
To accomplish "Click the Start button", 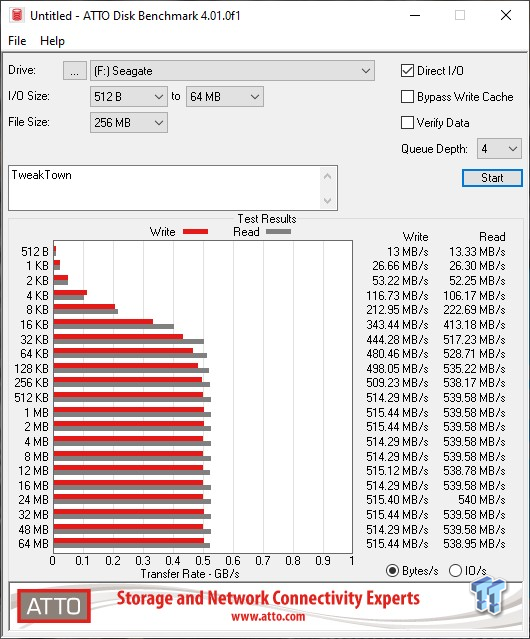I will [492, 178].
